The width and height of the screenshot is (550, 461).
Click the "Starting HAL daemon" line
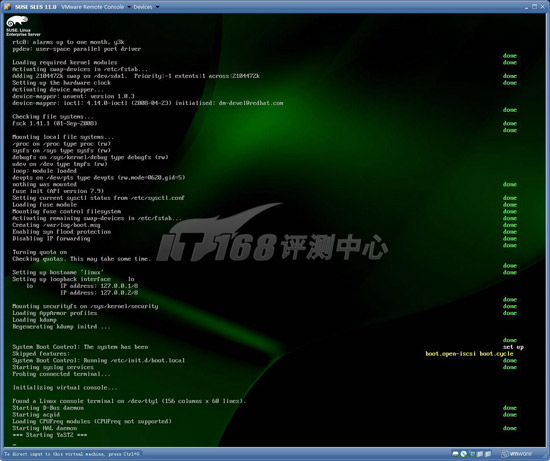point(45,428)
